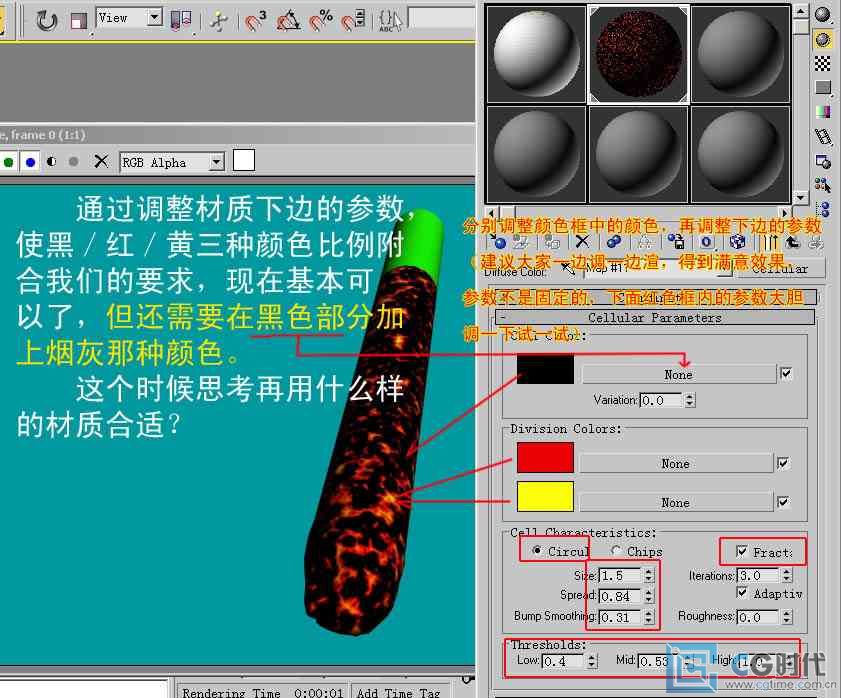Click the Size spinner arrows

(x=649, y=575)
